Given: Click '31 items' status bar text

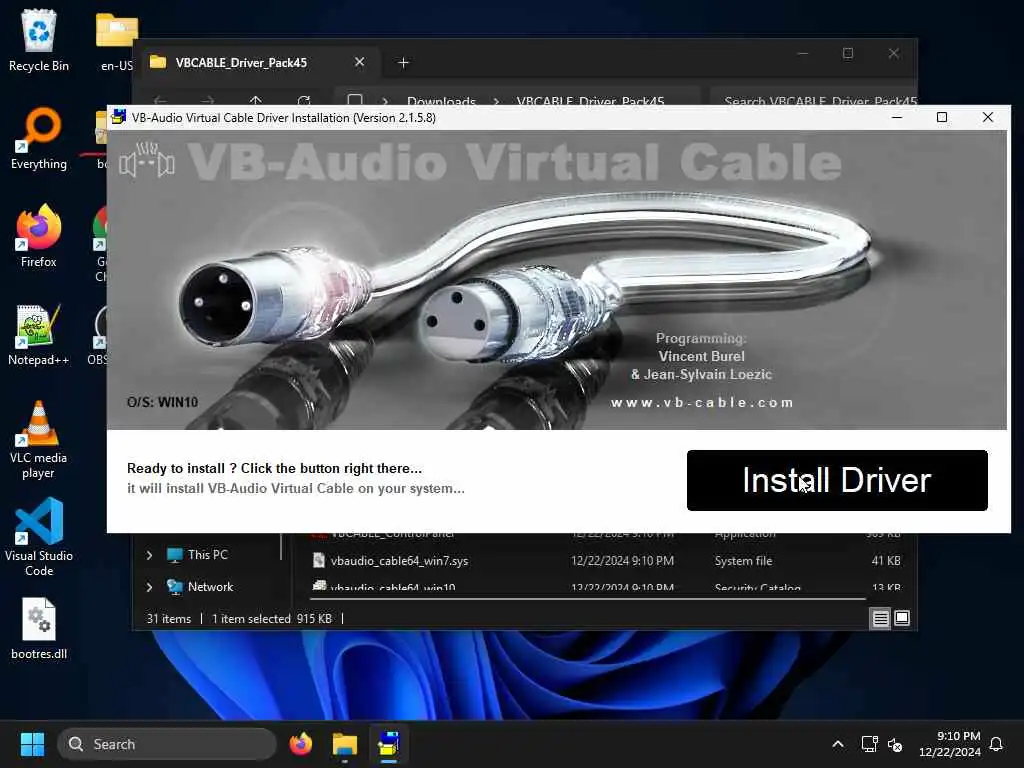Looking at the screenshot, I should click(168, 618).
